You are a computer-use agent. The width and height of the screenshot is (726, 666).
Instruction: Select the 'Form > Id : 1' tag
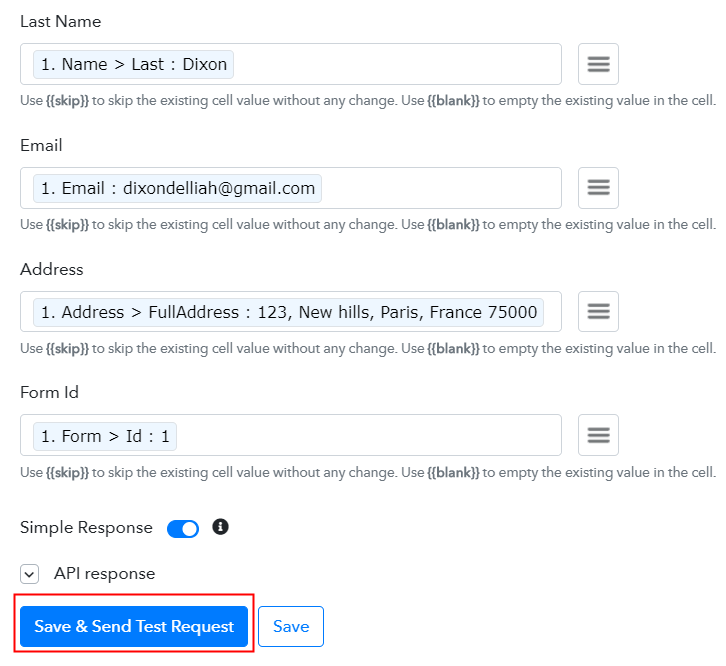pyautogui.click(x=105, y=436)
